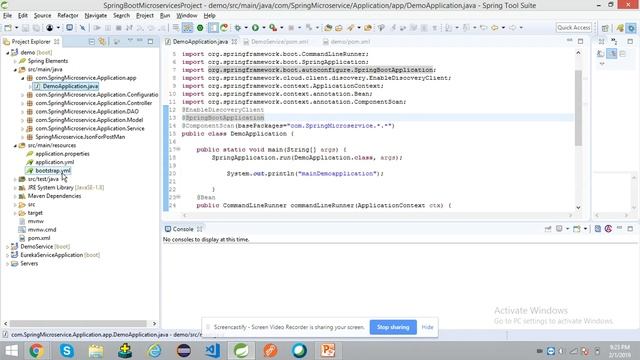The width and height of the screenshot is (640, 360).
Task: Expand the Servers node
Action: 7,264
